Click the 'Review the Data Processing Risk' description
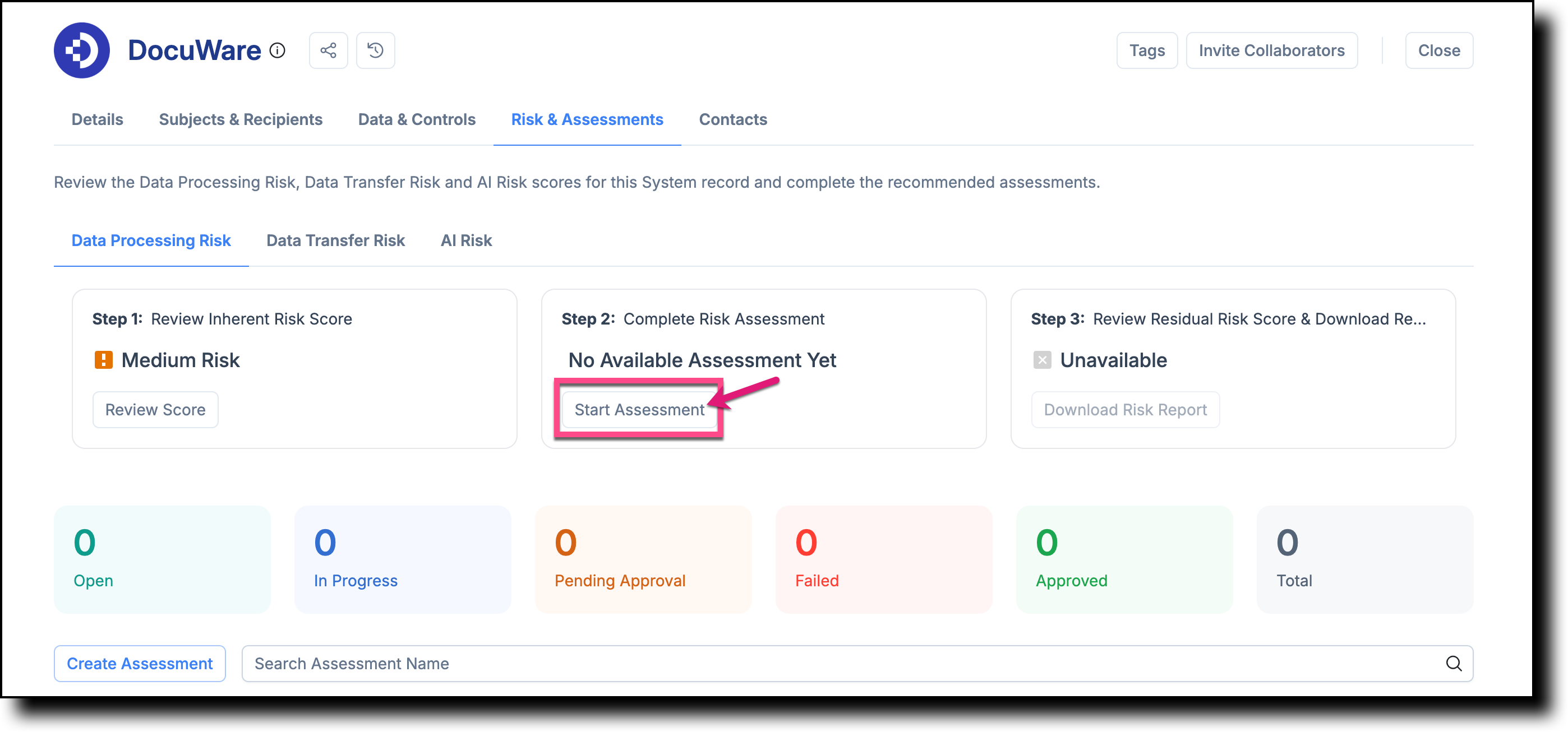 click(x=577, y=183)
